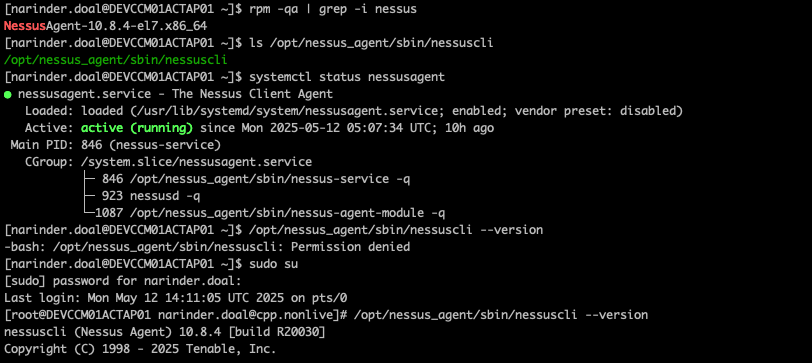
Task: Click the 'sudo su' command
Action: pos(273,264)
